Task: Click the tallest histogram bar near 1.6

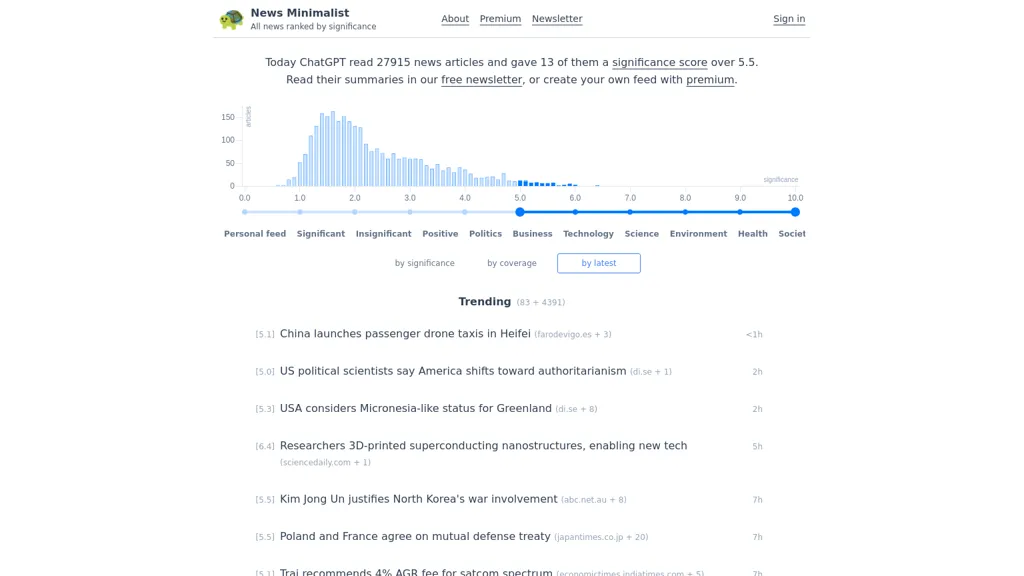Action: tap(333, 149)
